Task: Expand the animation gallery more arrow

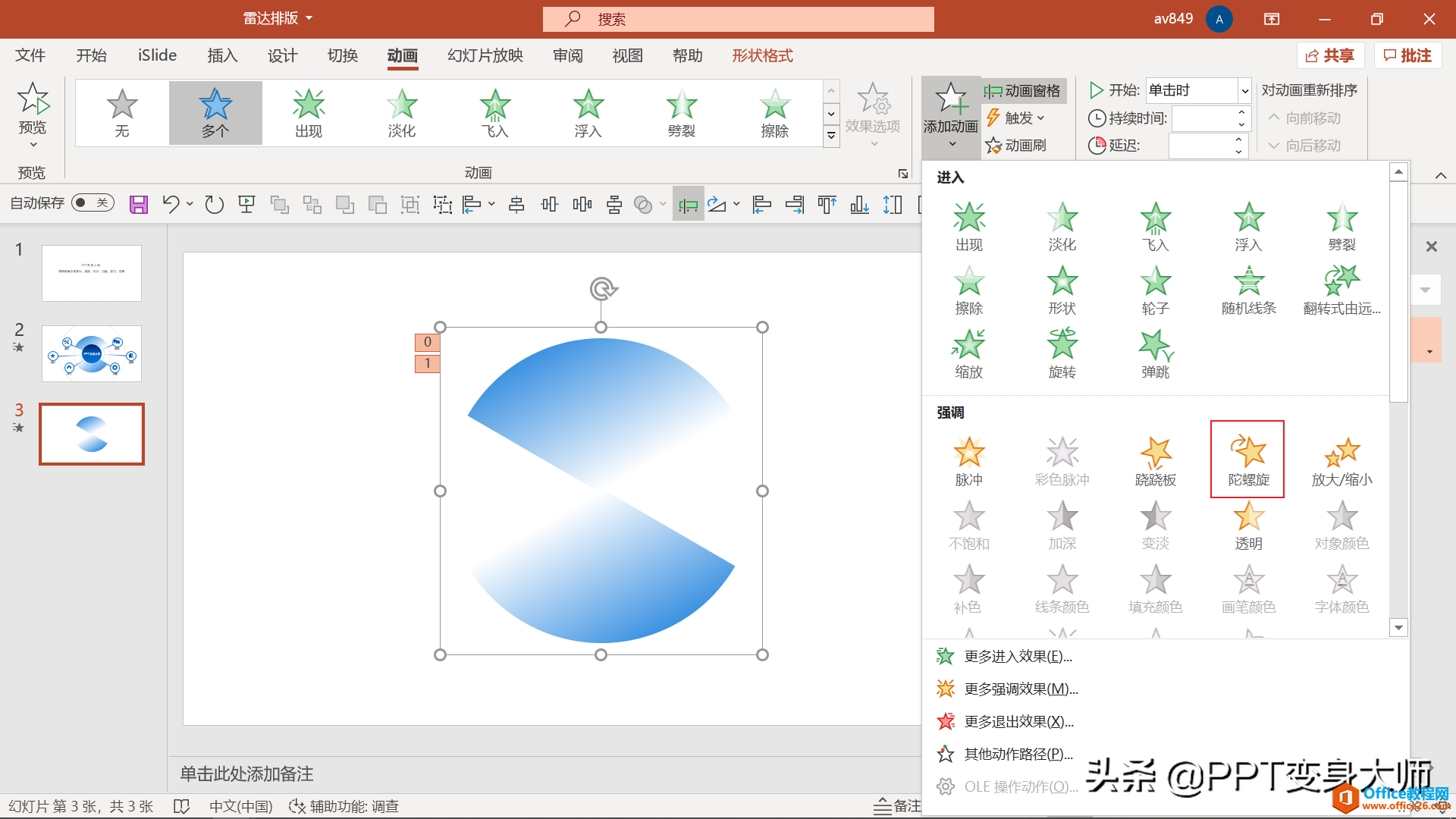Action: [x=831, y=136]
